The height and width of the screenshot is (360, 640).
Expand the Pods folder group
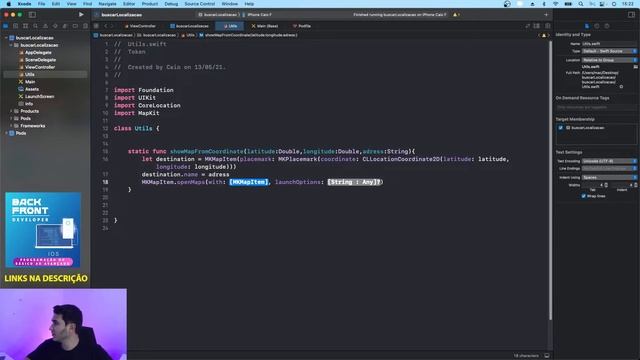coord(11,118)
